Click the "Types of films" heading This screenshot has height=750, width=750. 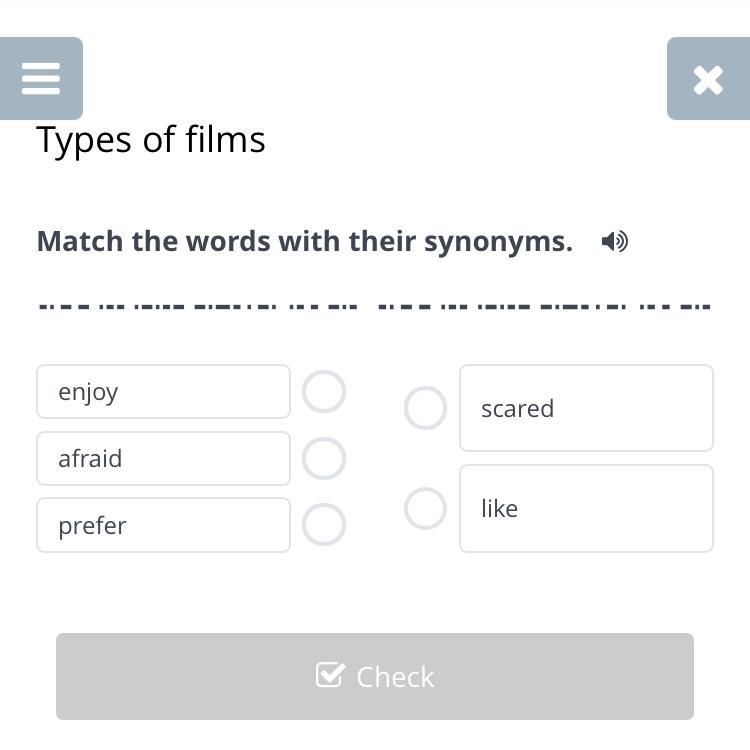coord(151,140)
